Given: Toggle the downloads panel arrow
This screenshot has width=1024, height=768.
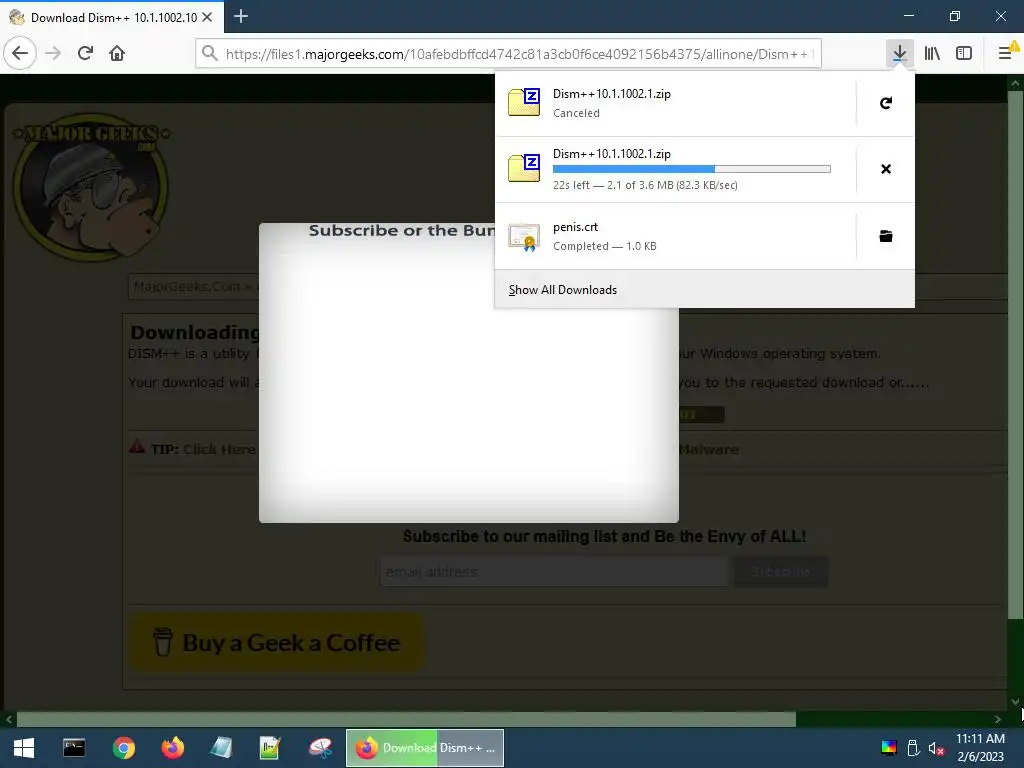Looking at the screenshot, I should (x=899, y=53).
